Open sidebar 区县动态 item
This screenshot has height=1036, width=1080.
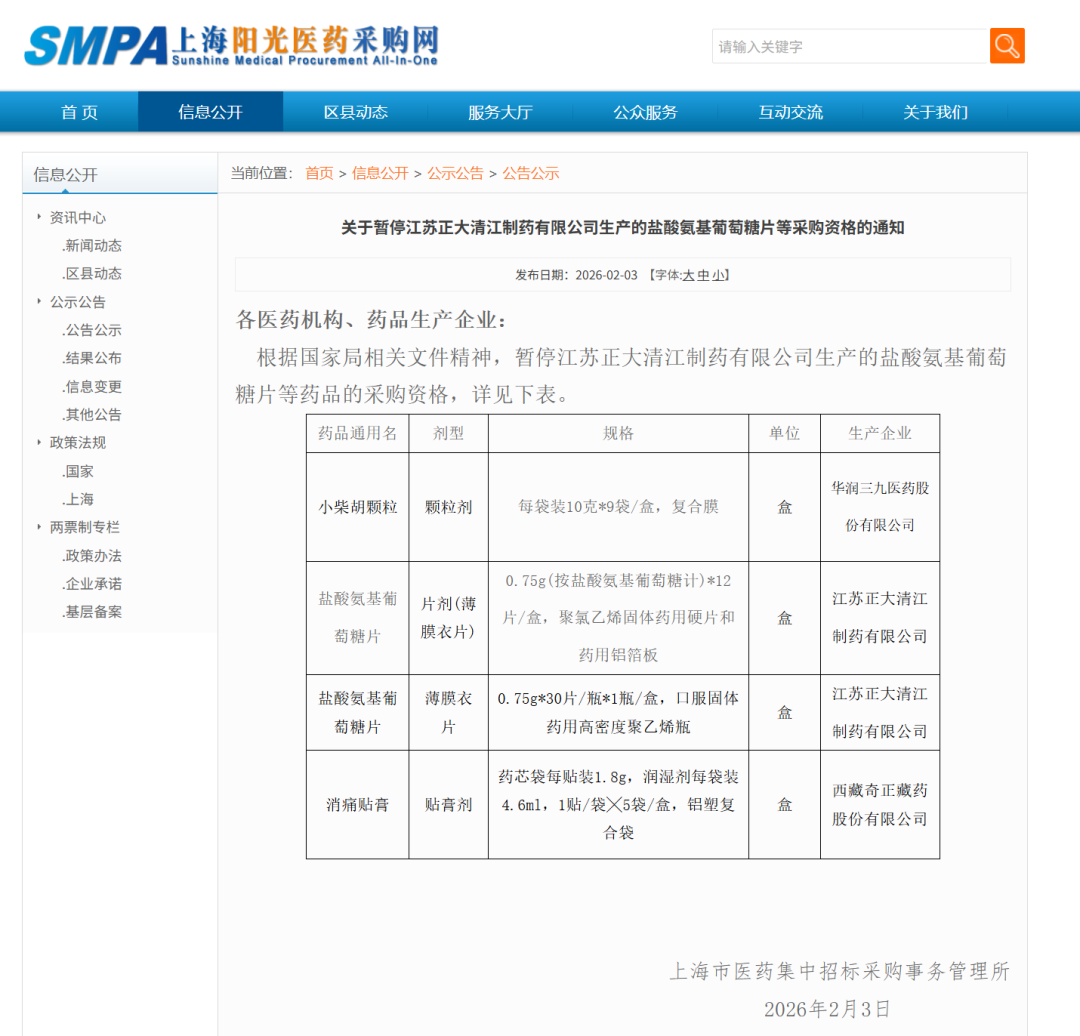pyautogui.click(x=92, y=274)
